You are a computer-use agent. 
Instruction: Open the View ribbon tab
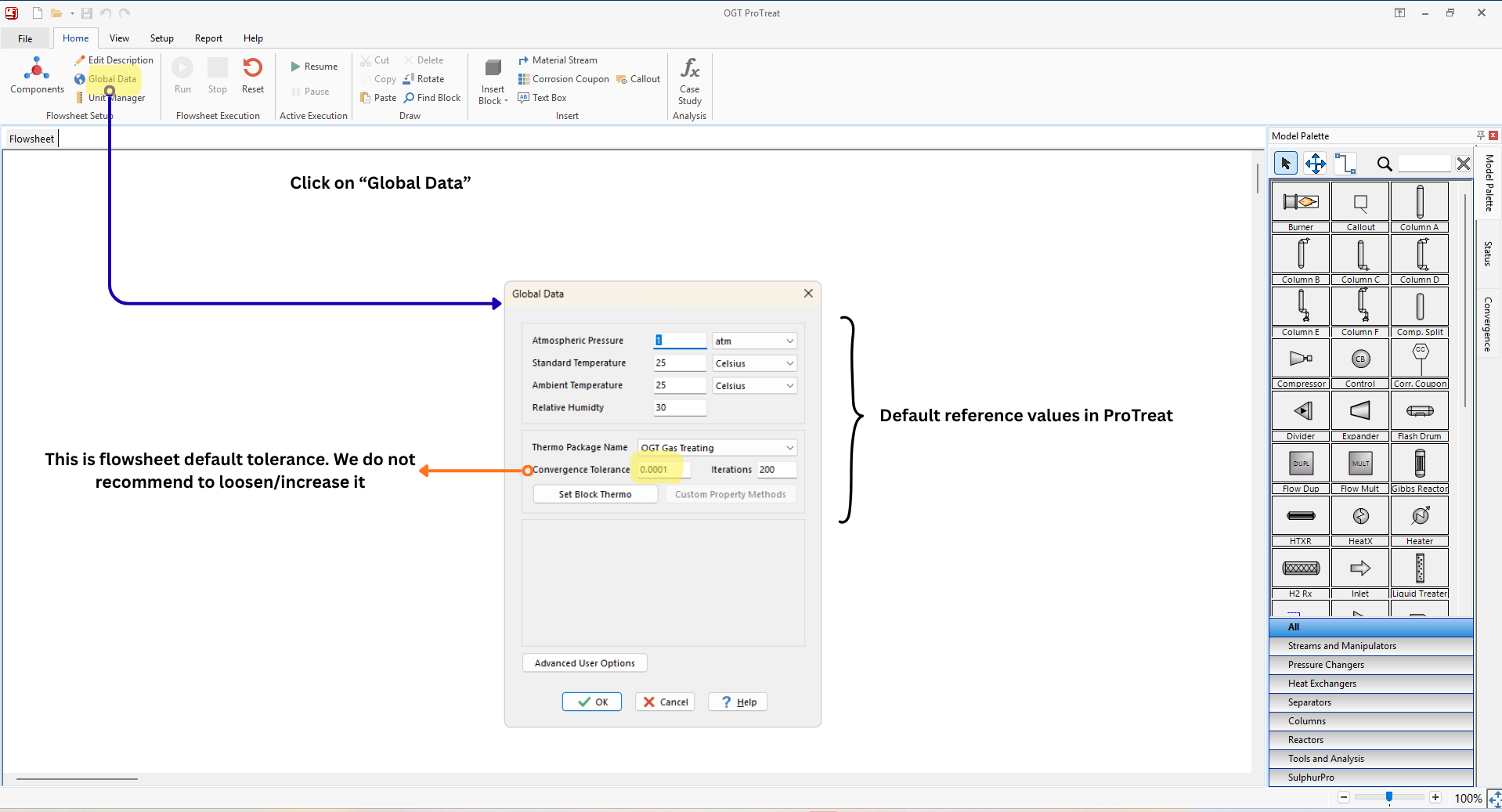tap(119, 38)
